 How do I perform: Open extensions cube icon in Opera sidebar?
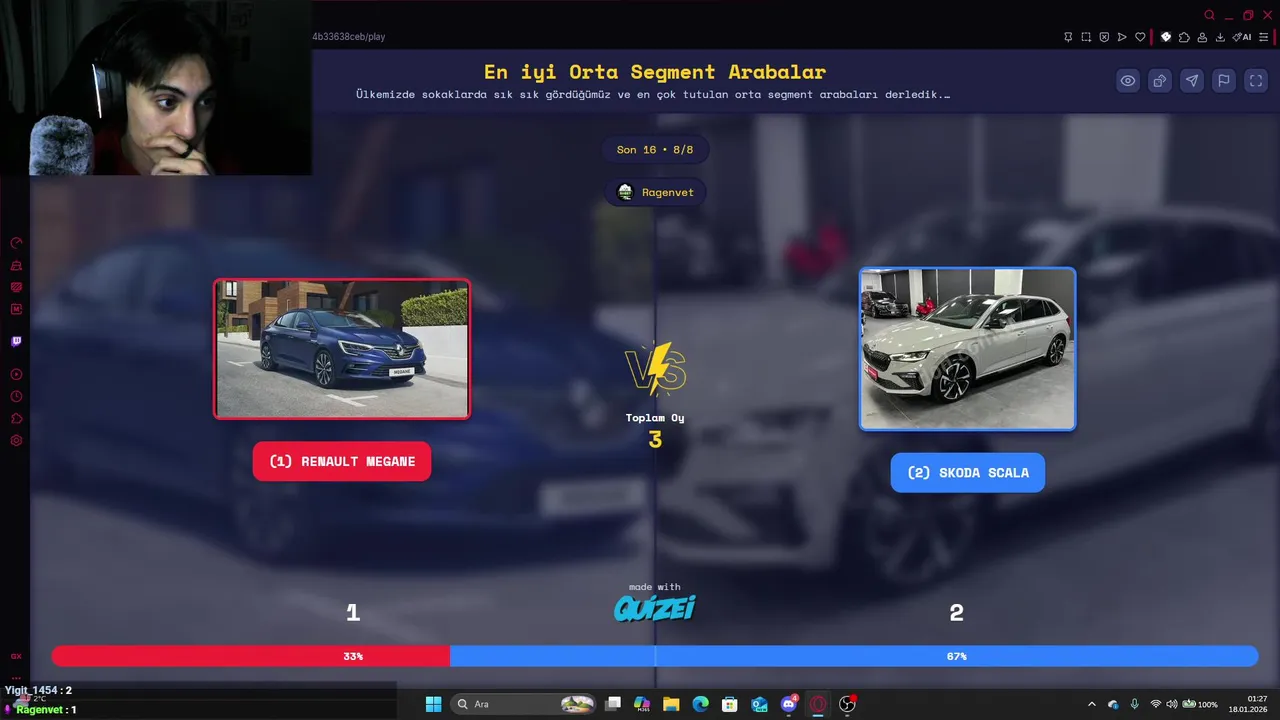tap(16, 418)
